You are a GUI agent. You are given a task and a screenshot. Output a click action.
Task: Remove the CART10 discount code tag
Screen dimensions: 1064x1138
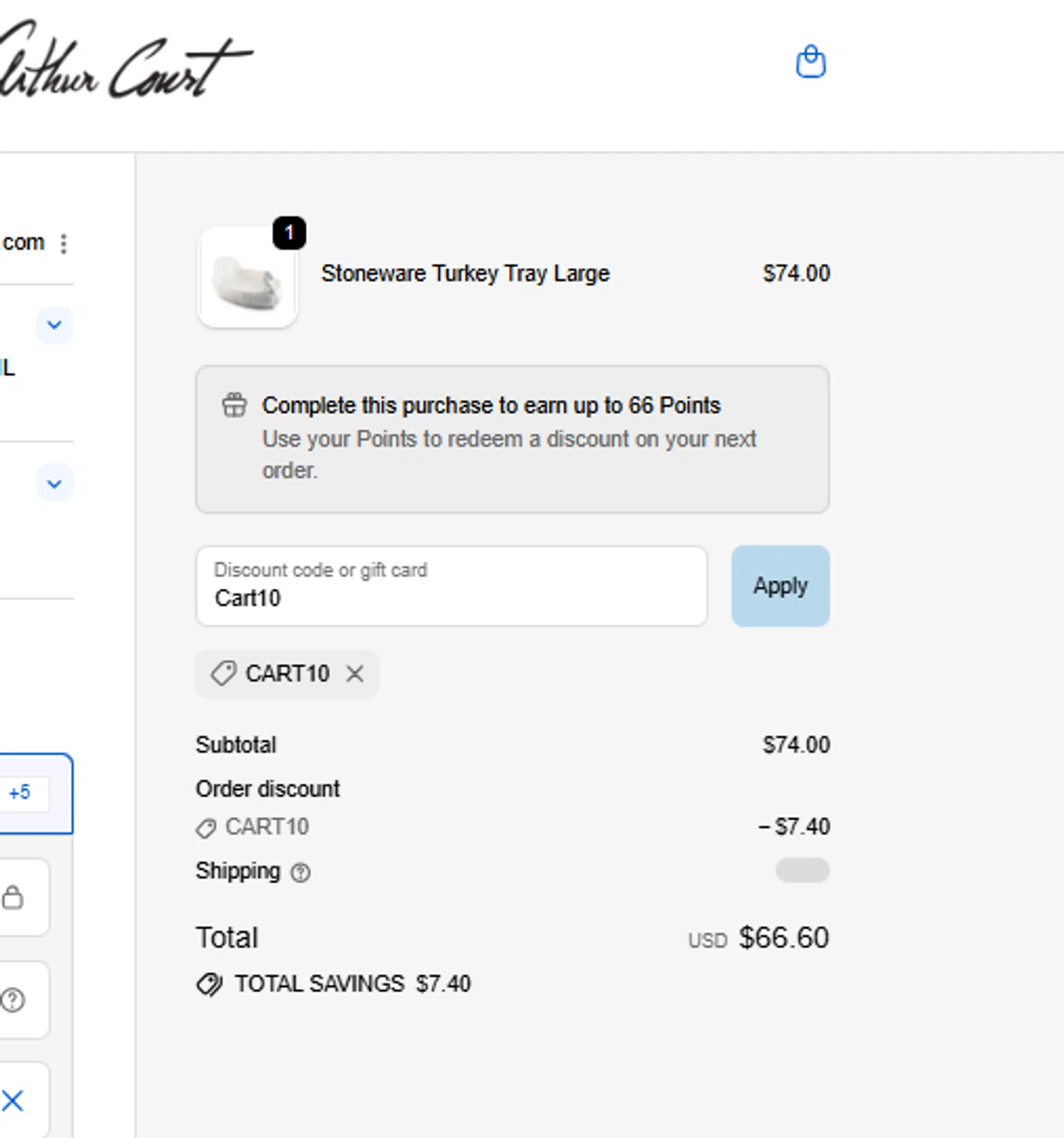coord(355,674)
